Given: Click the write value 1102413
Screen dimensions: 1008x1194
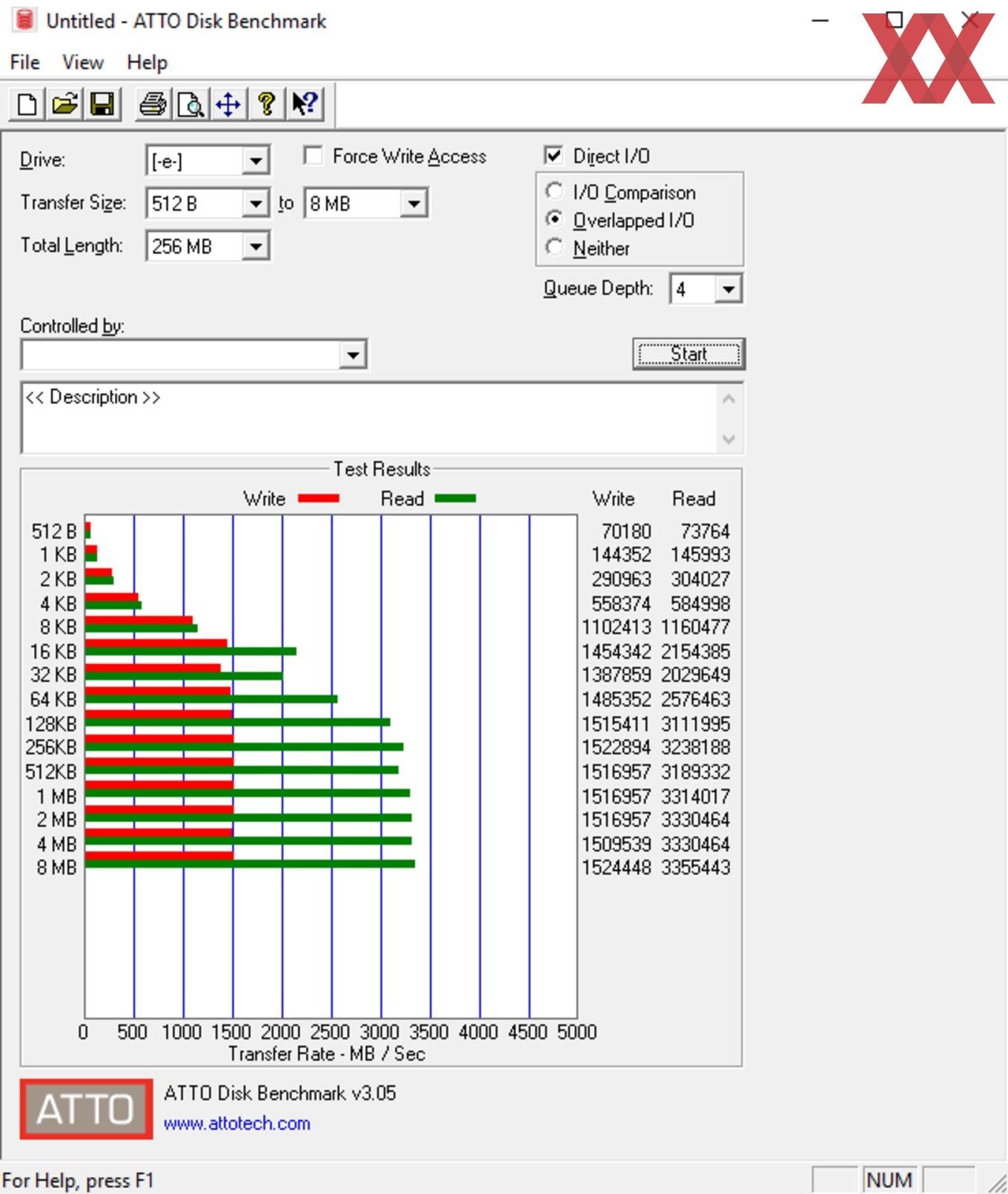Looking at the screenshot, I should (616, 627).
